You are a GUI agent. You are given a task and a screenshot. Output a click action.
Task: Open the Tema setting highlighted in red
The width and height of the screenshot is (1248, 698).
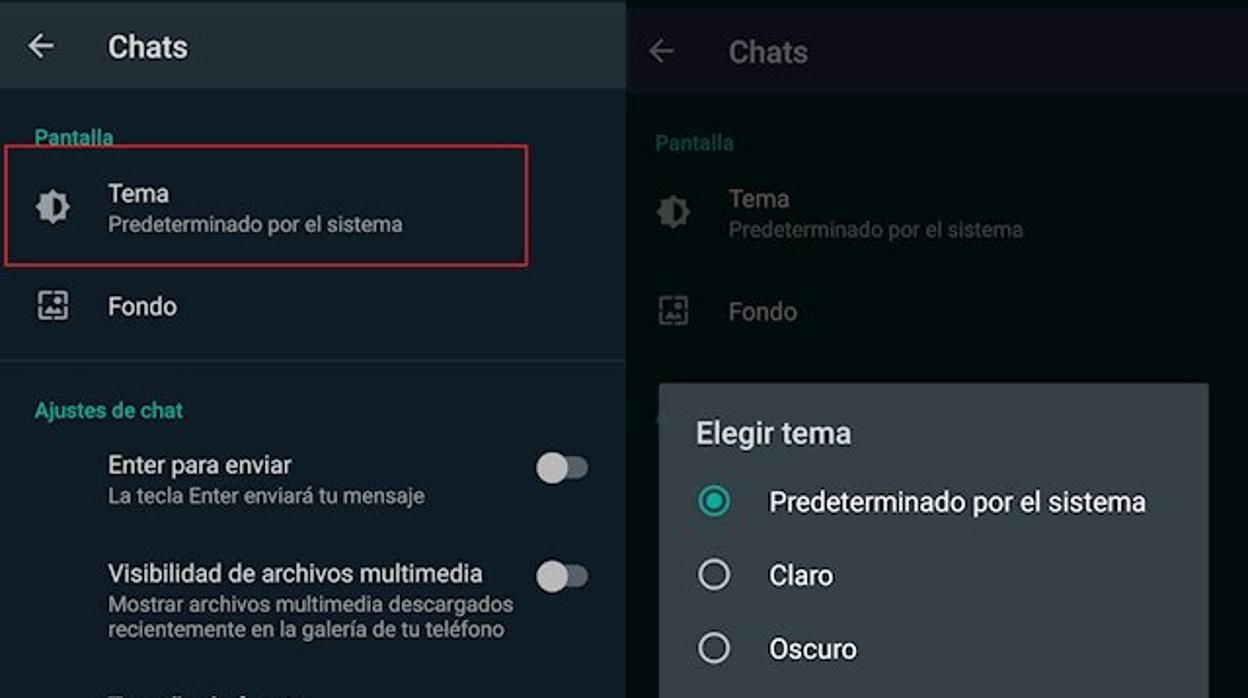pyautogui.click(x=266, y=207)
